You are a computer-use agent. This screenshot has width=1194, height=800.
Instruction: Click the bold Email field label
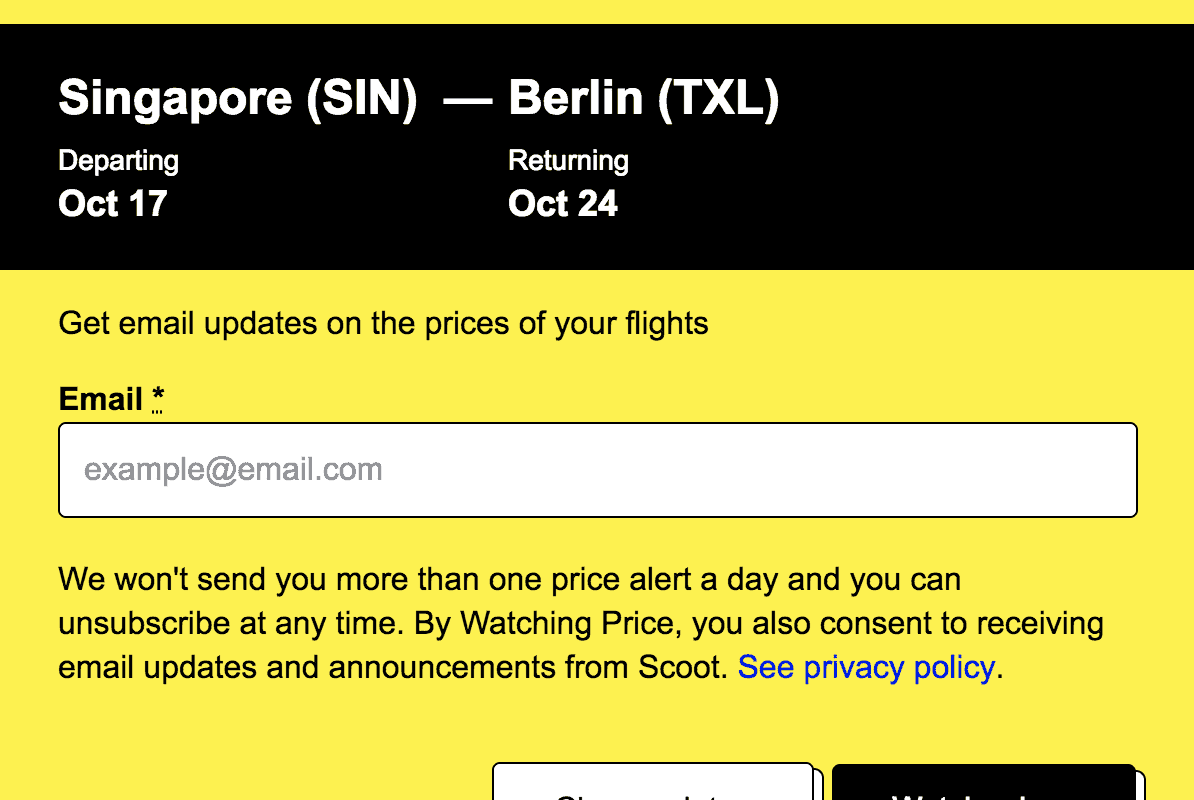coord(101,400)
